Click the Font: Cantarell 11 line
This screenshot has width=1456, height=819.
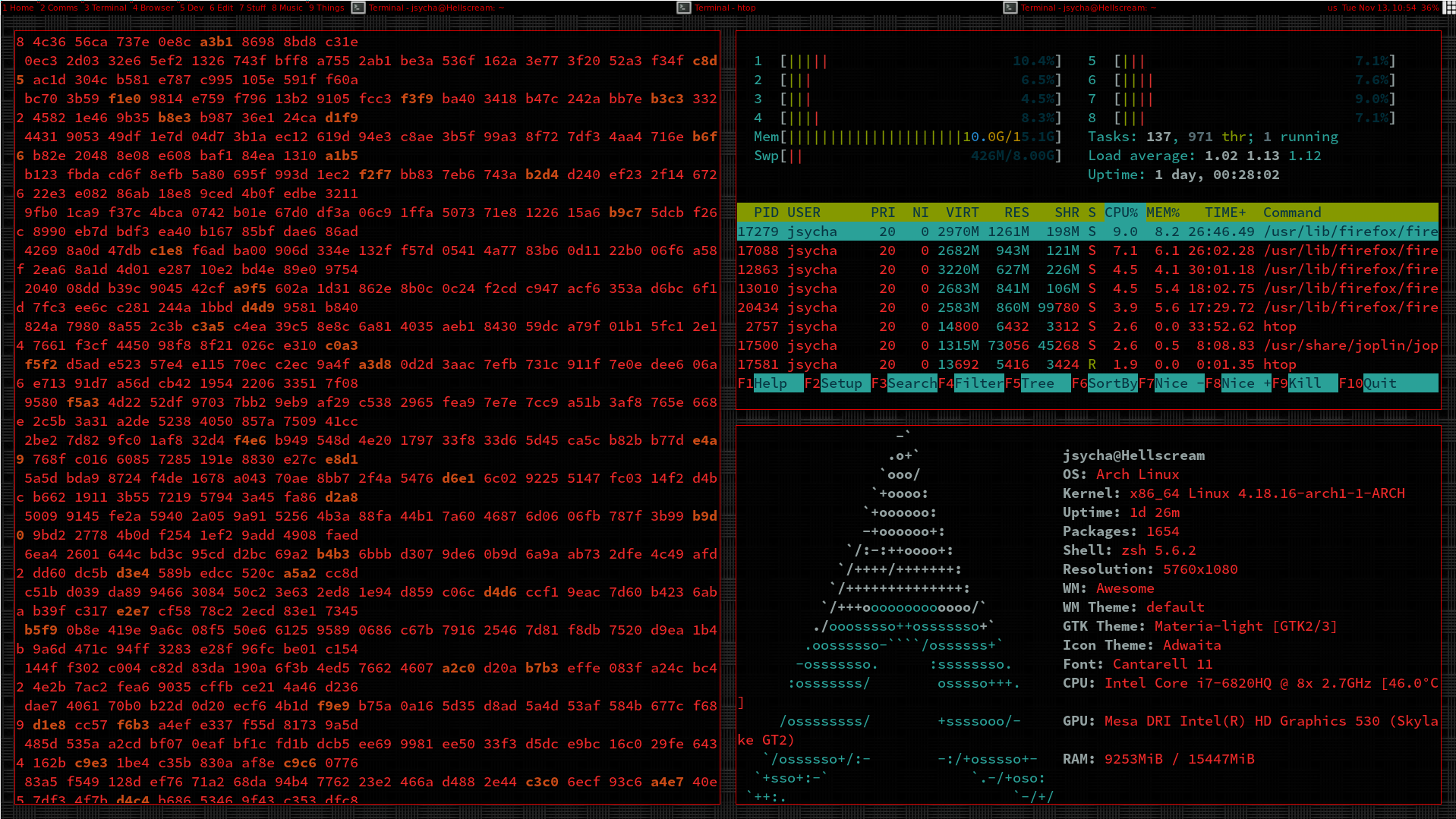1138,664
